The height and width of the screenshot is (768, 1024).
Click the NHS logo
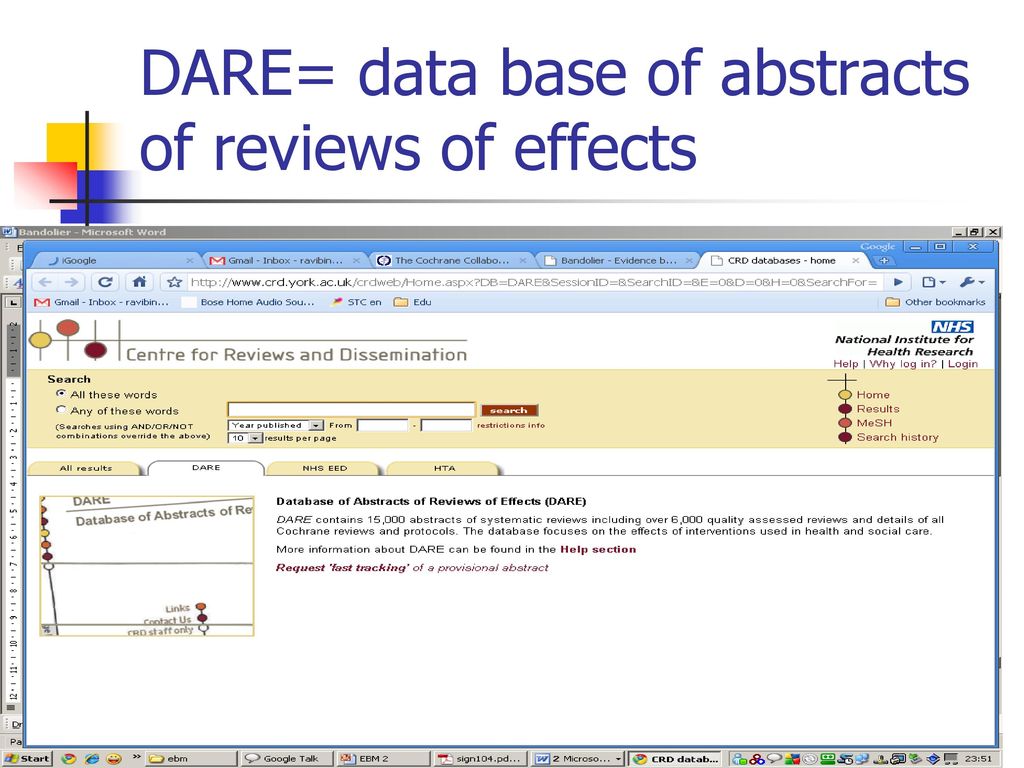pyautogui.click(x=952, y=327)
